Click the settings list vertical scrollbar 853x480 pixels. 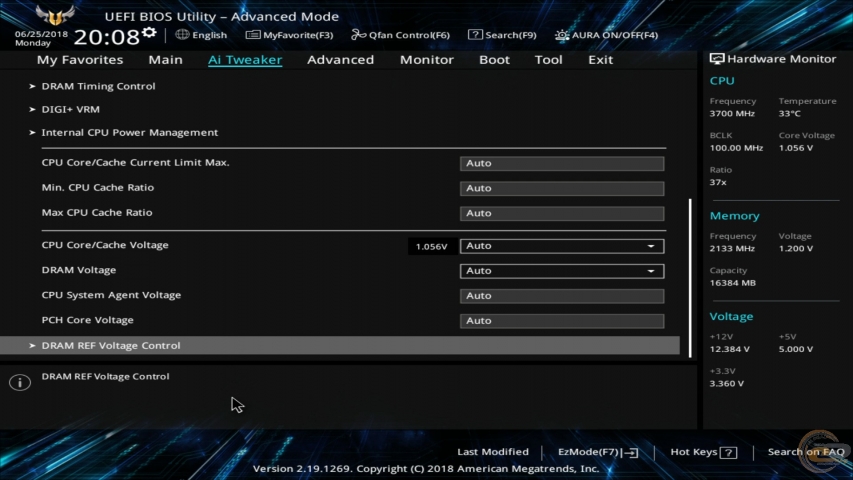(x=690, y=278)
